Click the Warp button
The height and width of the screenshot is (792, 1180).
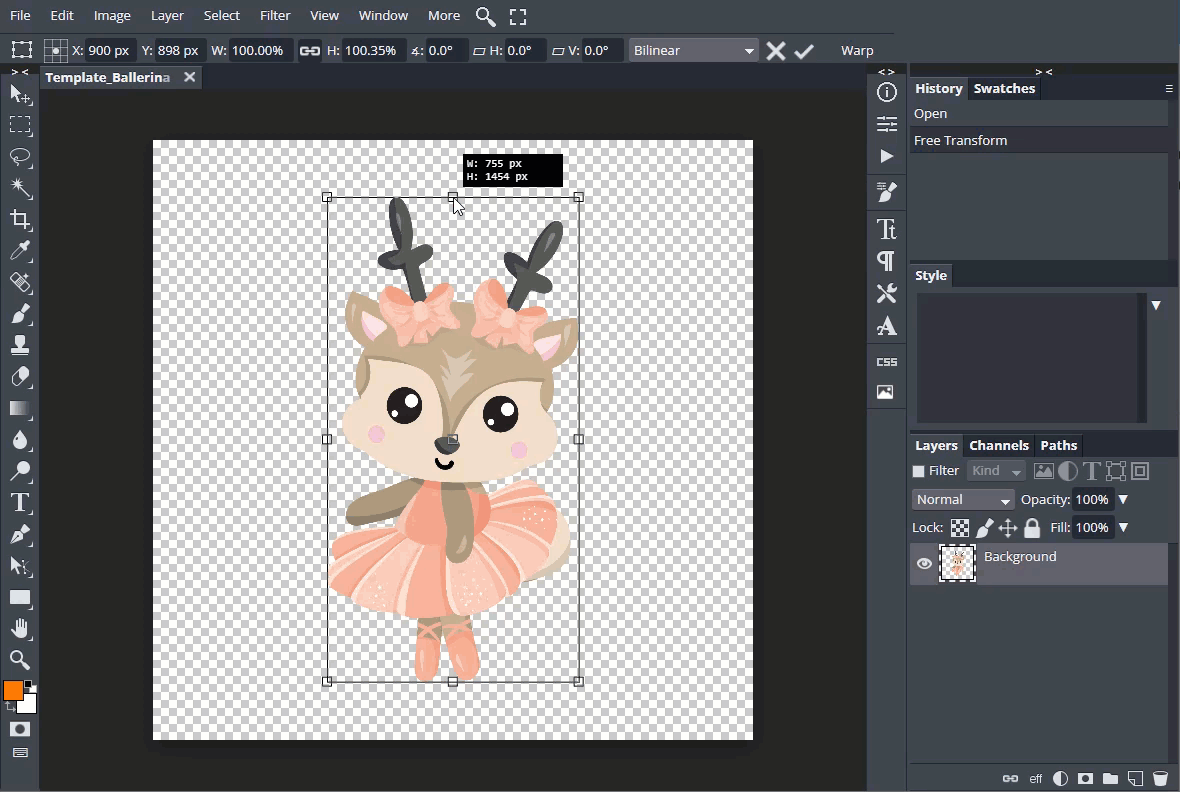click(857, 51)
